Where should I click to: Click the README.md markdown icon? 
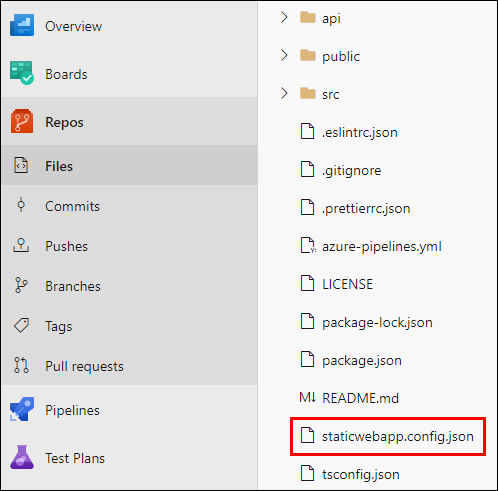307,397
